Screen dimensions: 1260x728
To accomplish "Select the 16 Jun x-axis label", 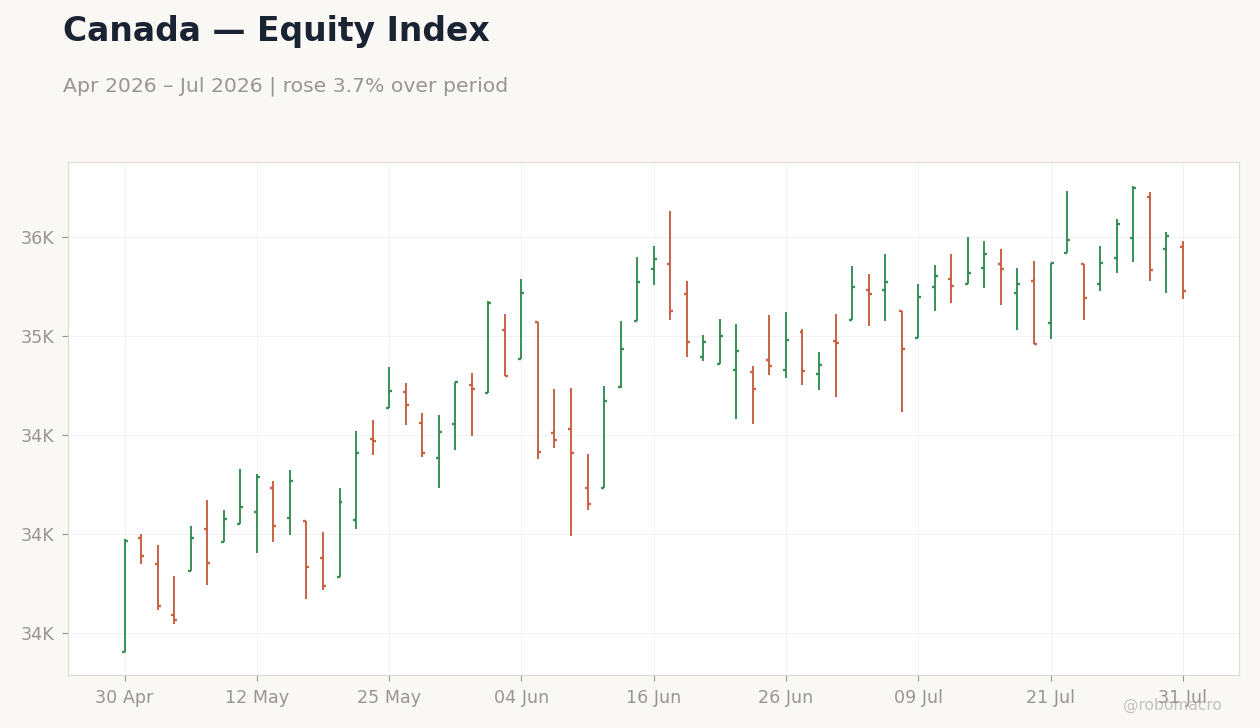I will [x=654, y=698].
